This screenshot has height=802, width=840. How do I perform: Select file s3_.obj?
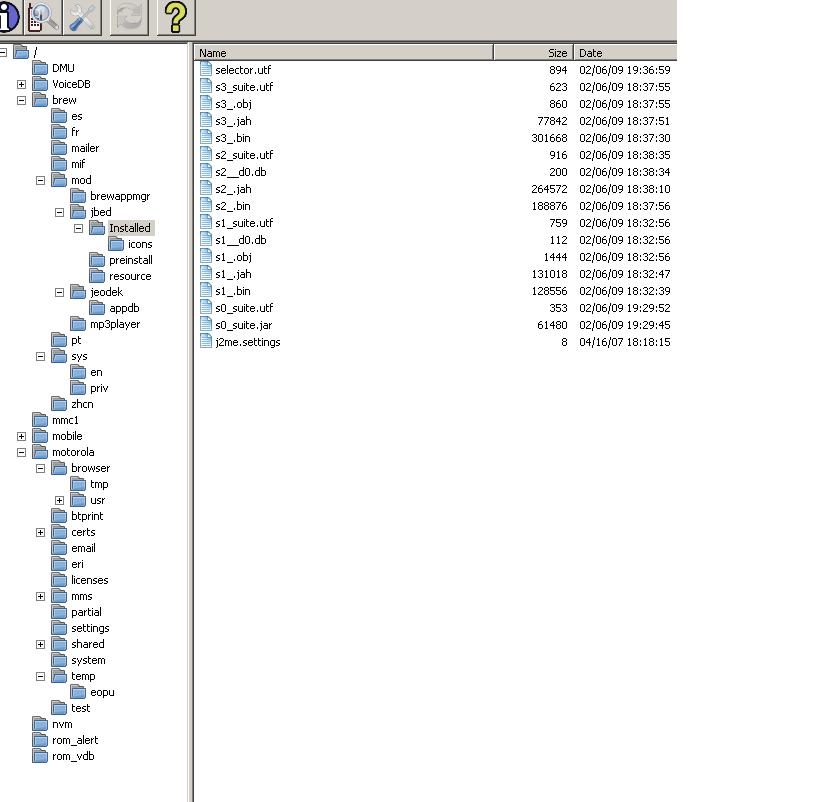pos(234,104)
